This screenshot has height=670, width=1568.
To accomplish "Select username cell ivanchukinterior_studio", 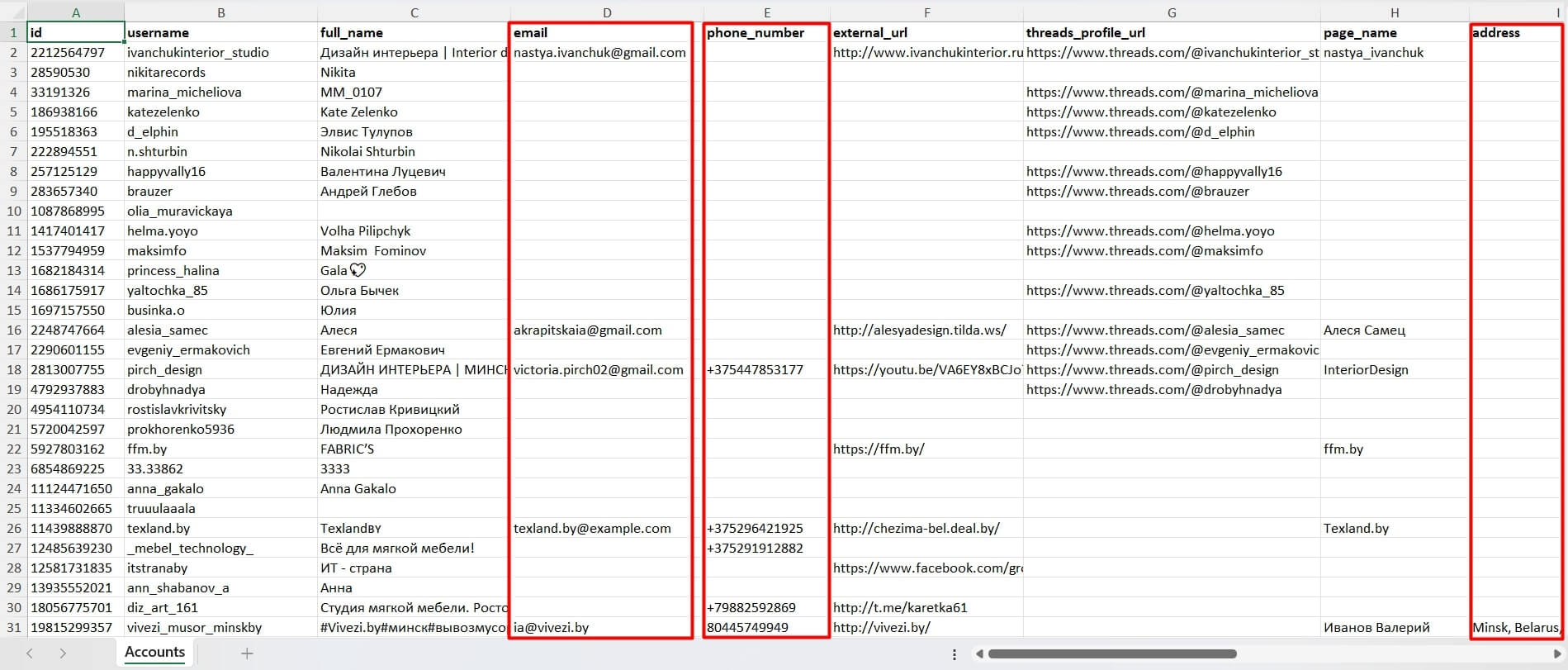I will 220,52.
